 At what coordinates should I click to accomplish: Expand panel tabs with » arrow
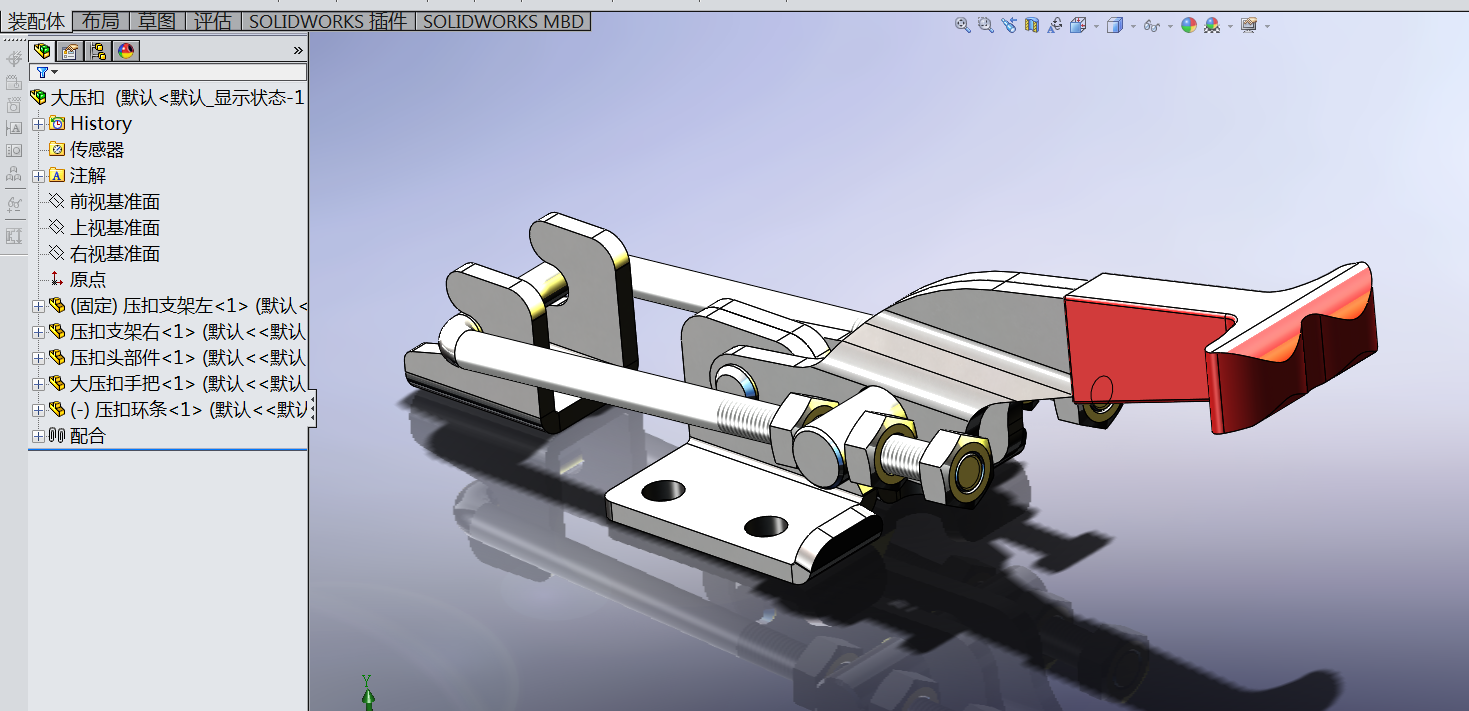pyautogui.click(x=298, y=50)
